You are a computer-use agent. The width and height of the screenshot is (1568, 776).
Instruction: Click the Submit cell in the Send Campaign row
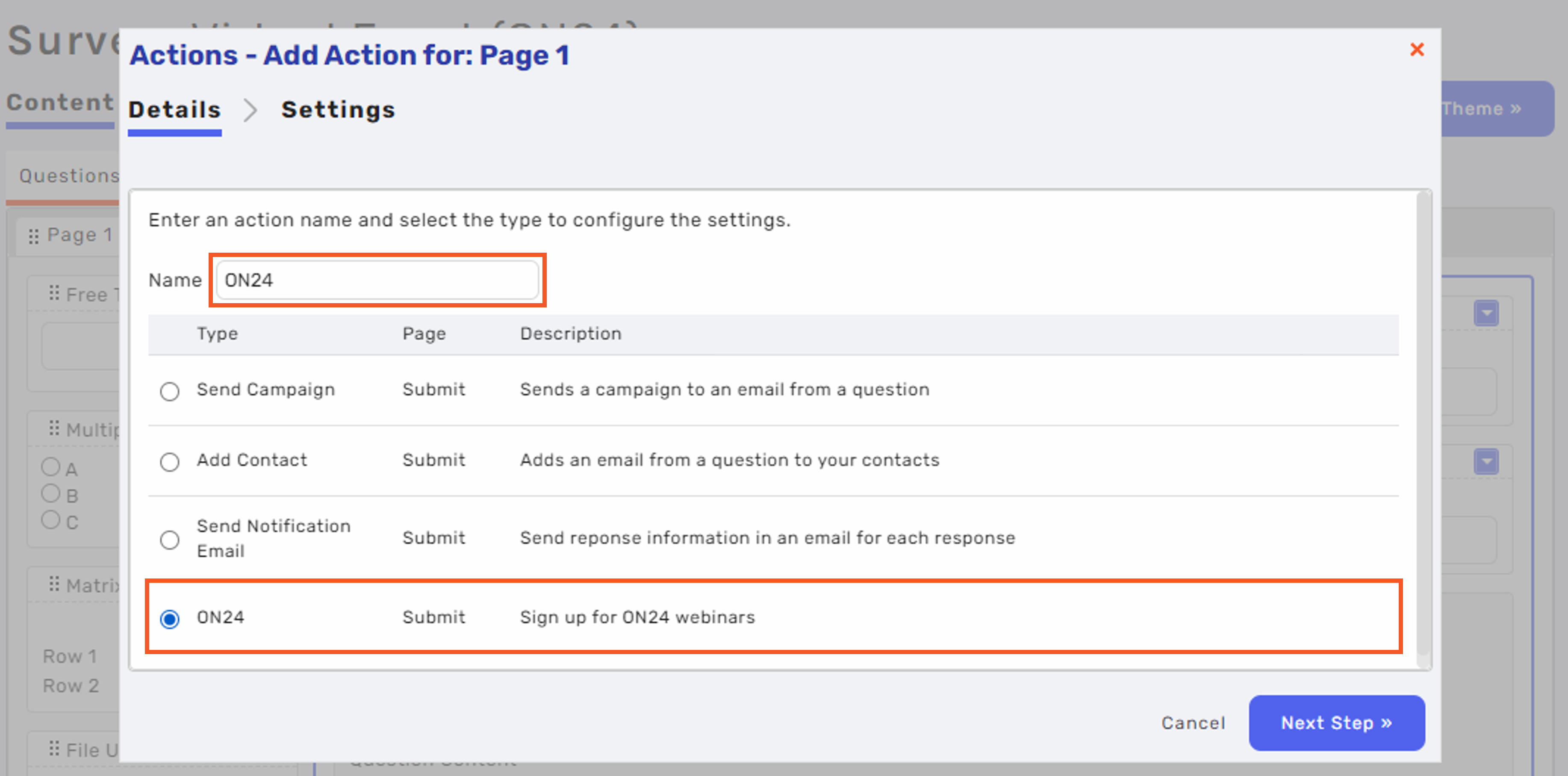(x=433, y=389)
